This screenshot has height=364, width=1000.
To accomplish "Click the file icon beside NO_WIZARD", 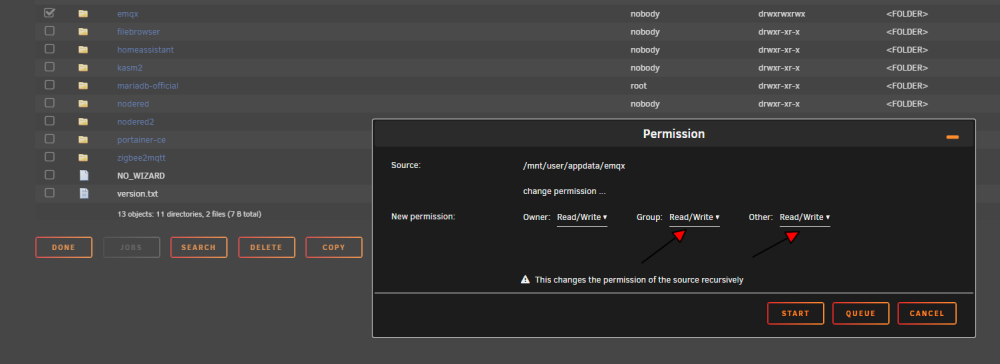I will click(84, 175).
